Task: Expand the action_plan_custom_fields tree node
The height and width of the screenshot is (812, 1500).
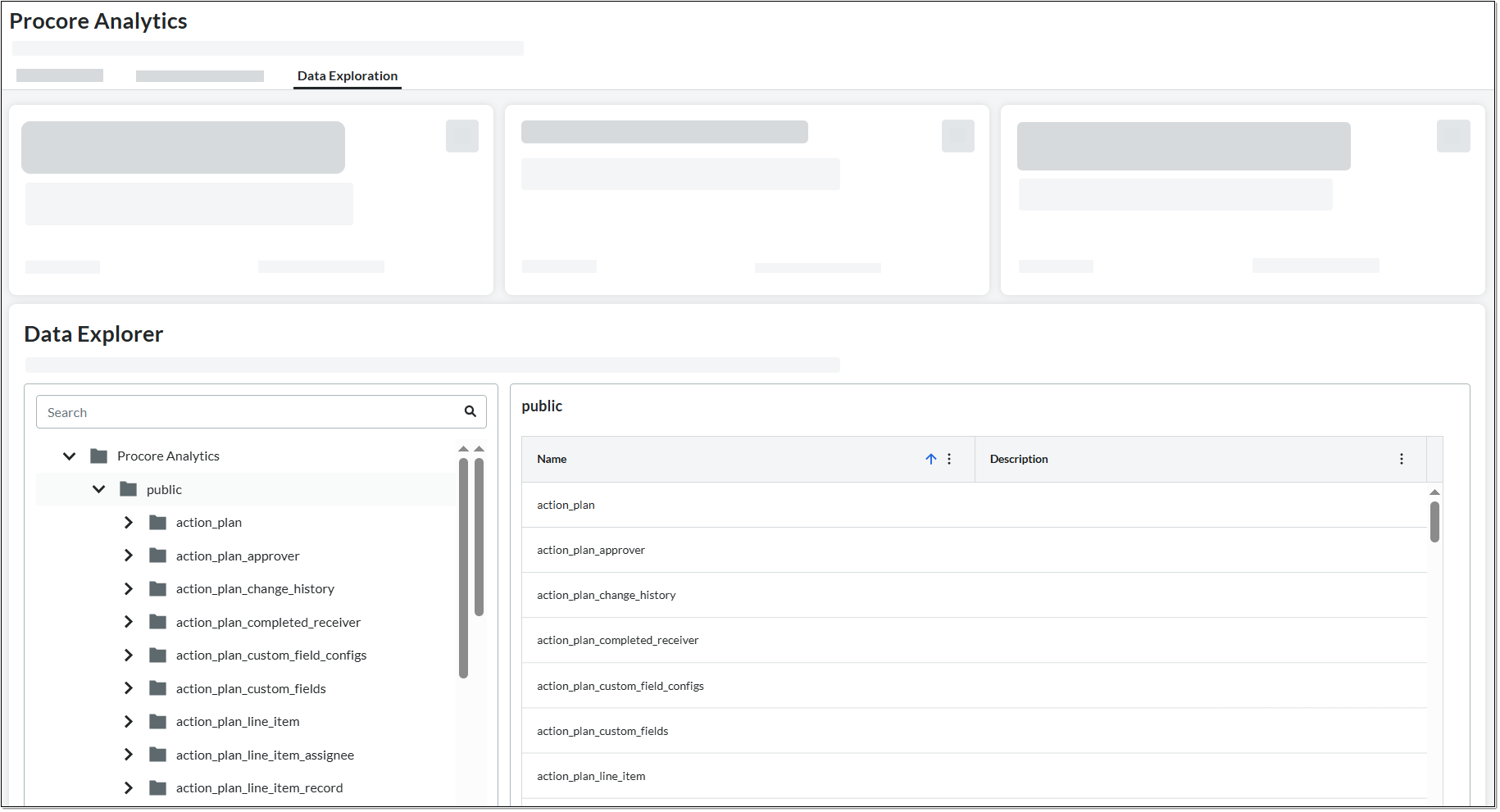Action: 129,688
